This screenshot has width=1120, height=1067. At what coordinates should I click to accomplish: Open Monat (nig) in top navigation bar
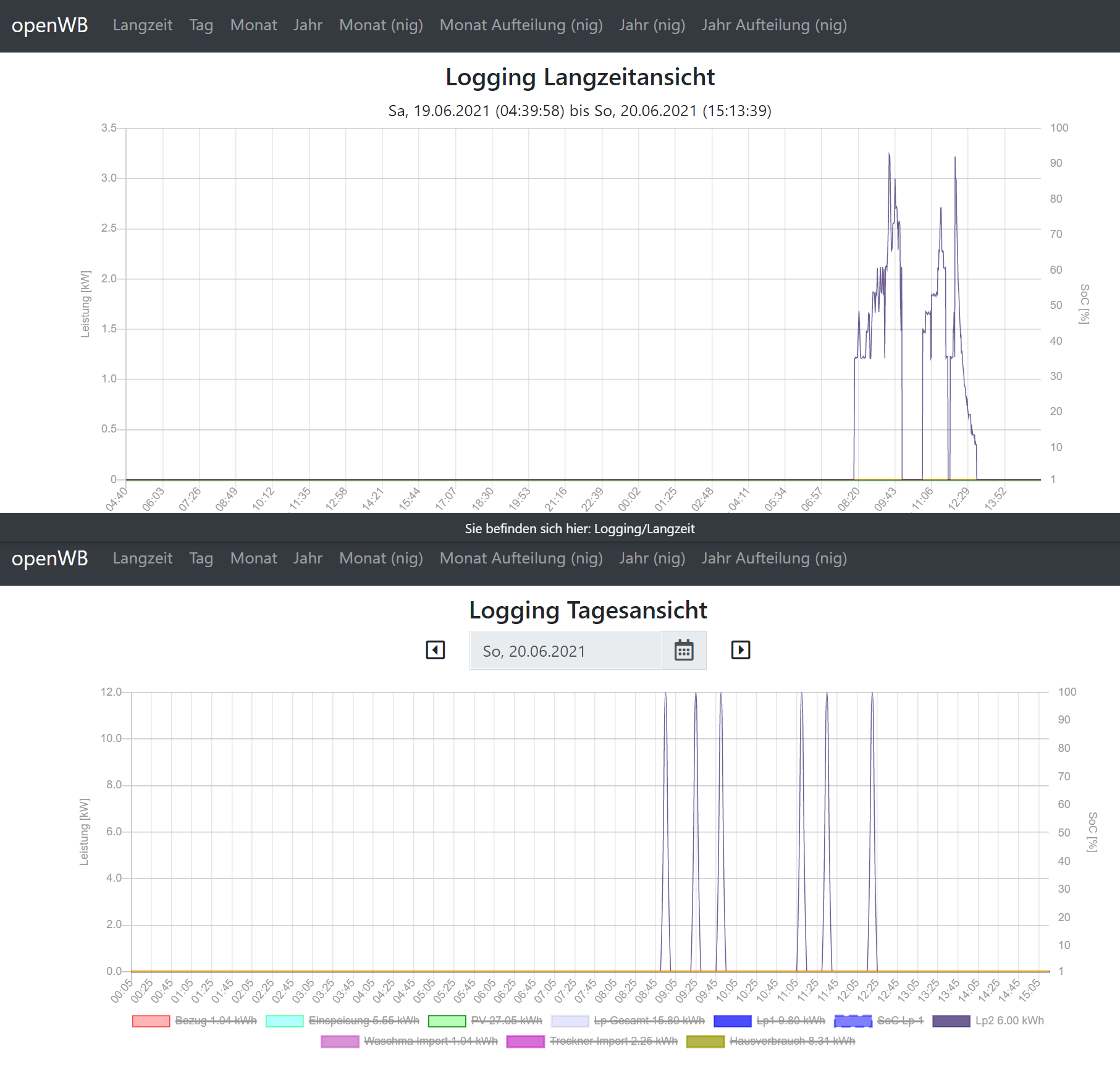click(381, 25)
